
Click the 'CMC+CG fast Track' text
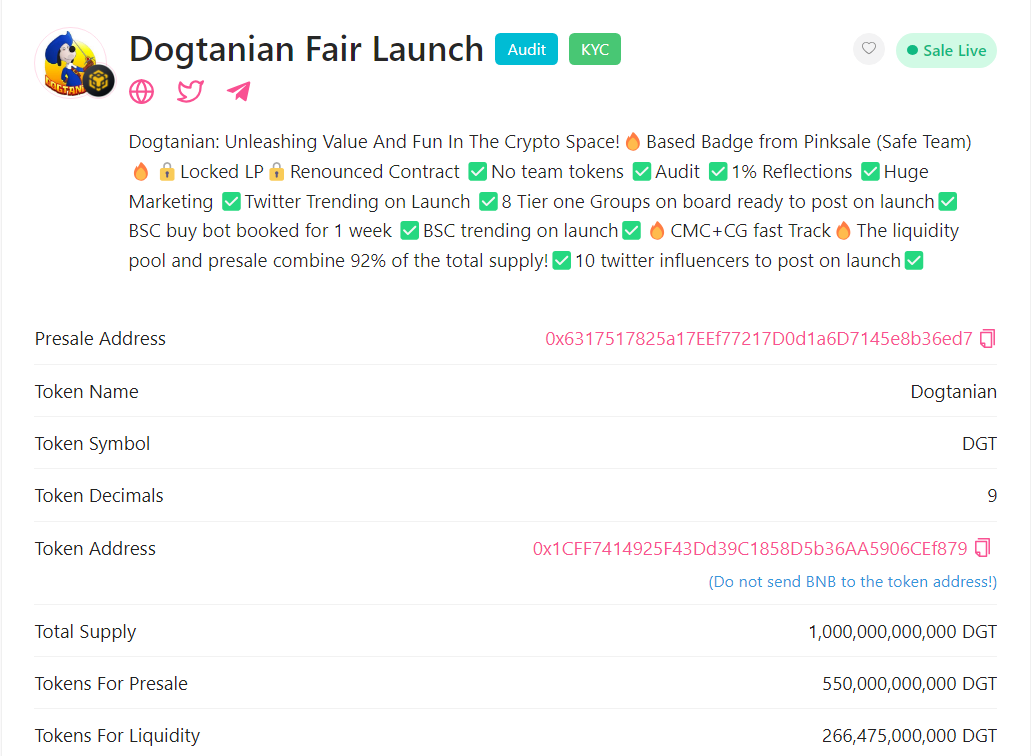(750, 231)
